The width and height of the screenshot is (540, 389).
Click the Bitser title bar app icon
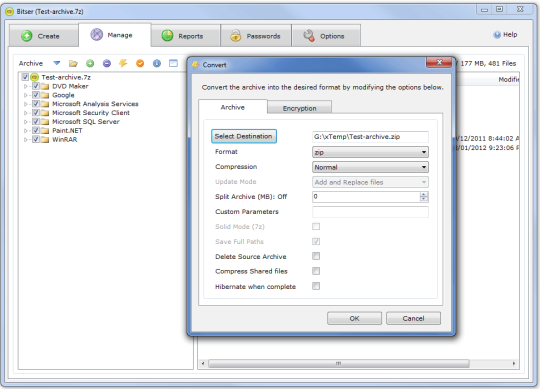point(10,11)
